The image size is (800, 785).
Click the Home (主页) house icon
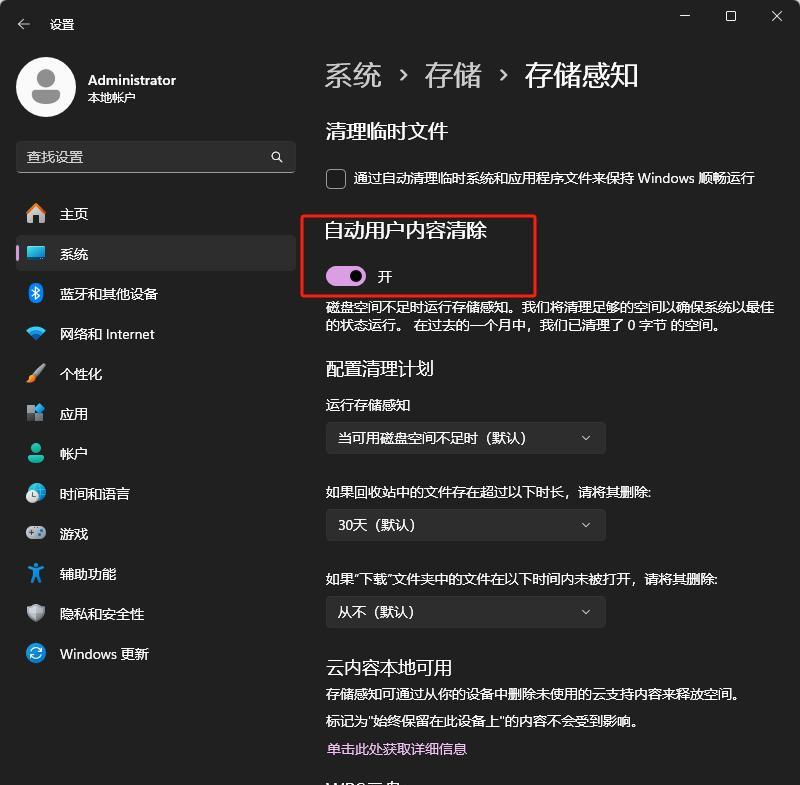coord(36,213)
